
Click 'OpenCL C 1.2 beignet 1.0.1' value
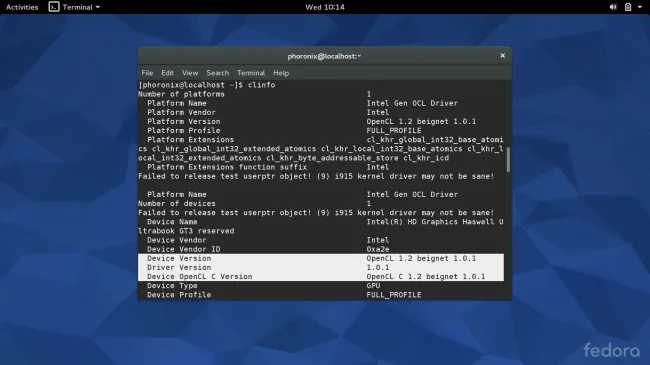point(426,277)
